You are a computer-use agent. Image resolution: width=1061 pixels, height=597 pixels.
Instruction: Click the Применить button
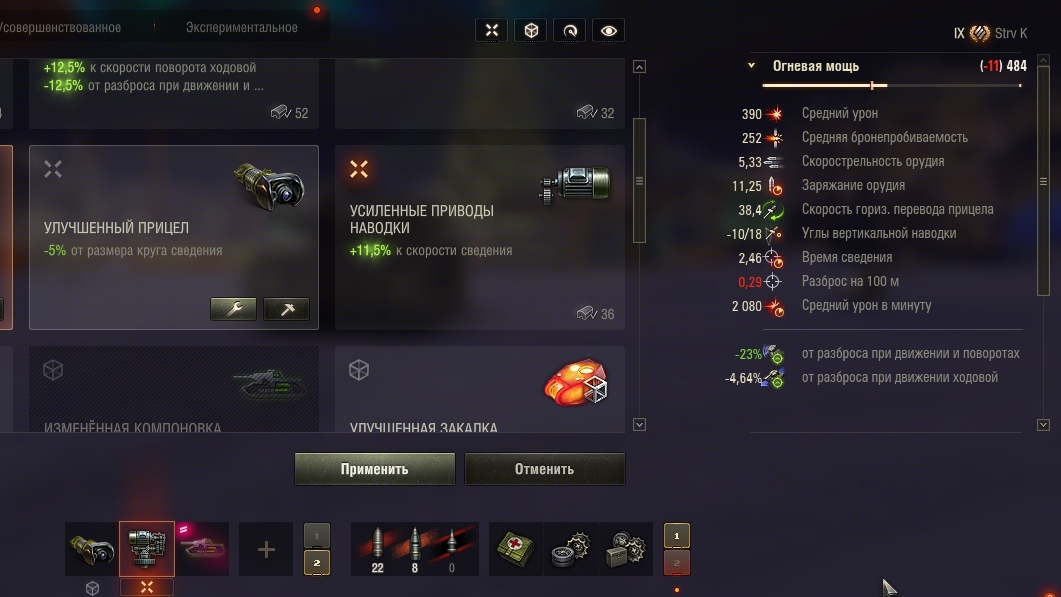[375, 469]
